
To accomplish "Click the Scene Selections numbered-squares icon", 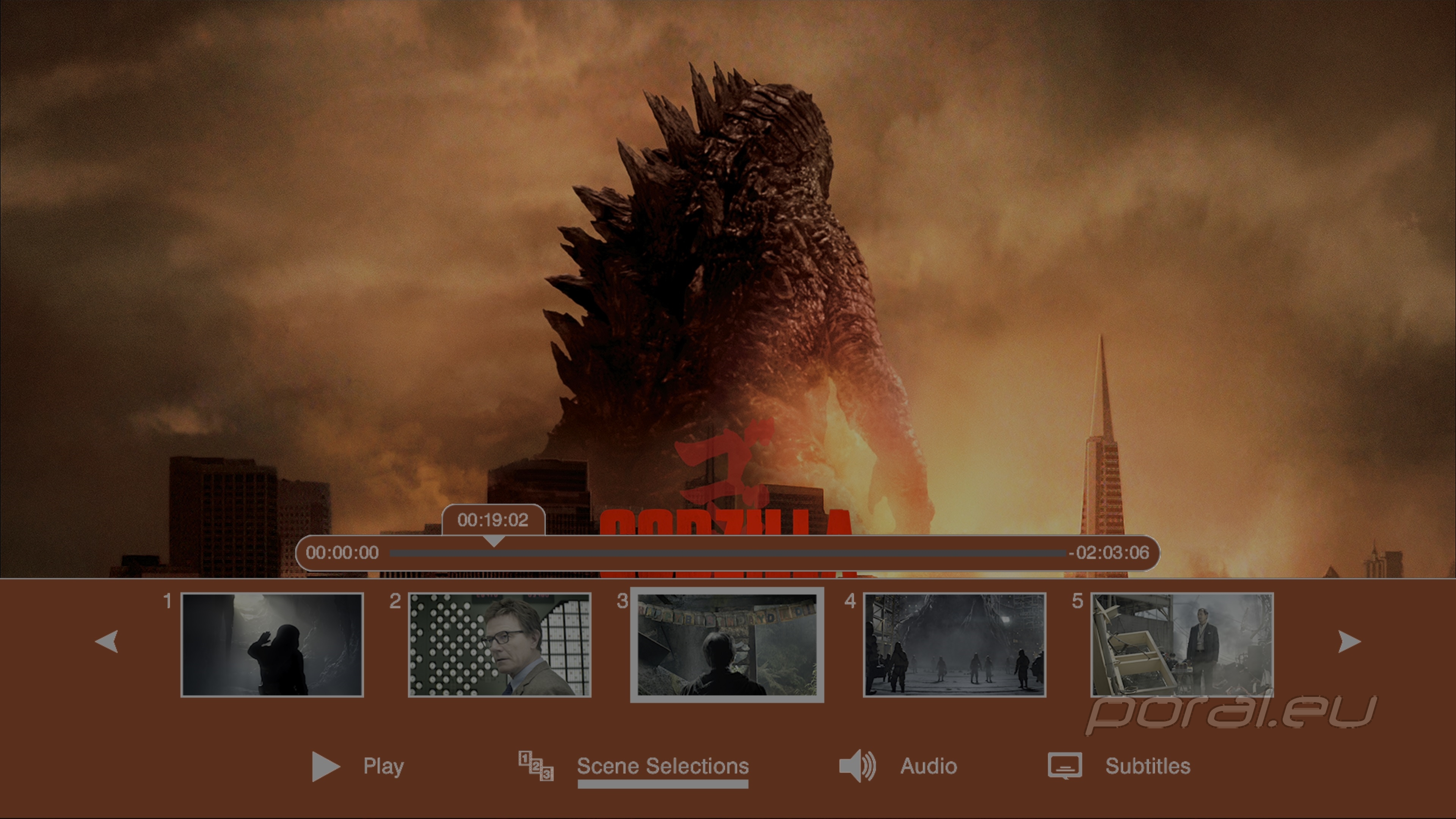I will [536, 766].
